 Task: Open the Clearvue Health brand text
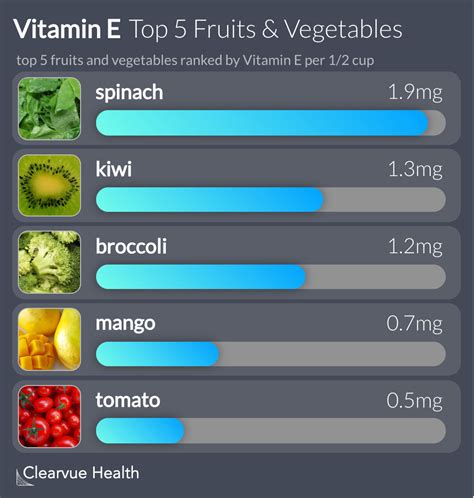click(x=81, y=473)
